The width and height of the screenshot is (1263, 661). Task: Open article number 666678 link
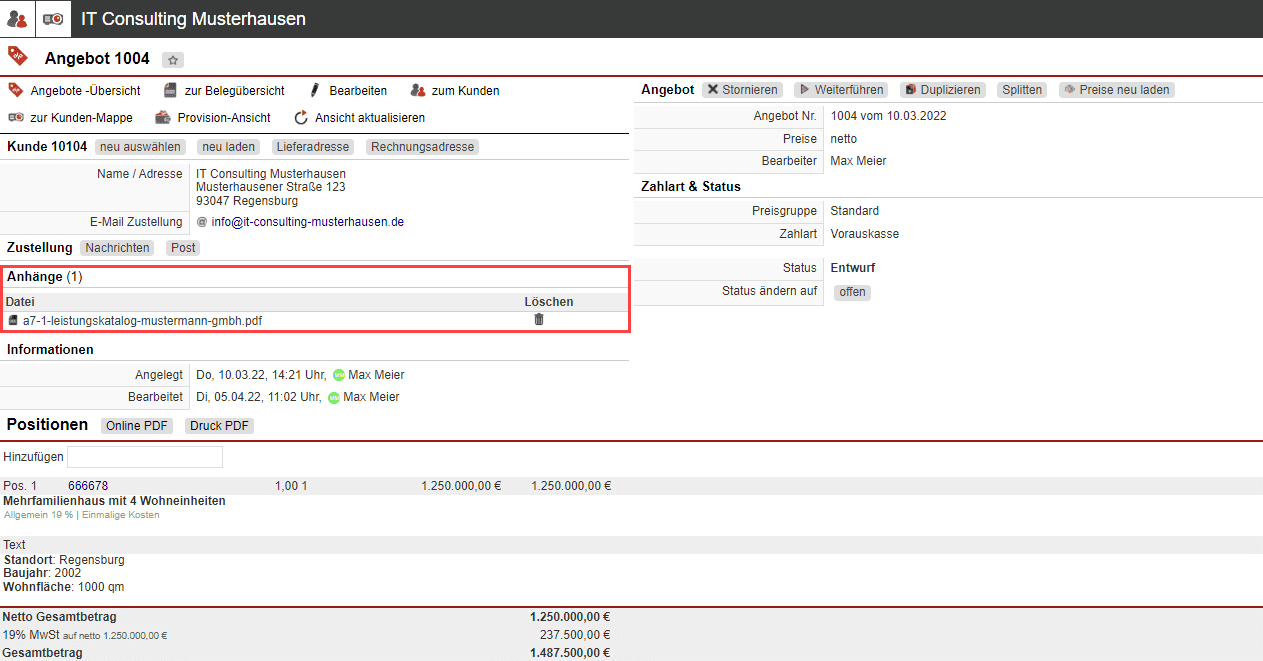[x=88, y=486]
